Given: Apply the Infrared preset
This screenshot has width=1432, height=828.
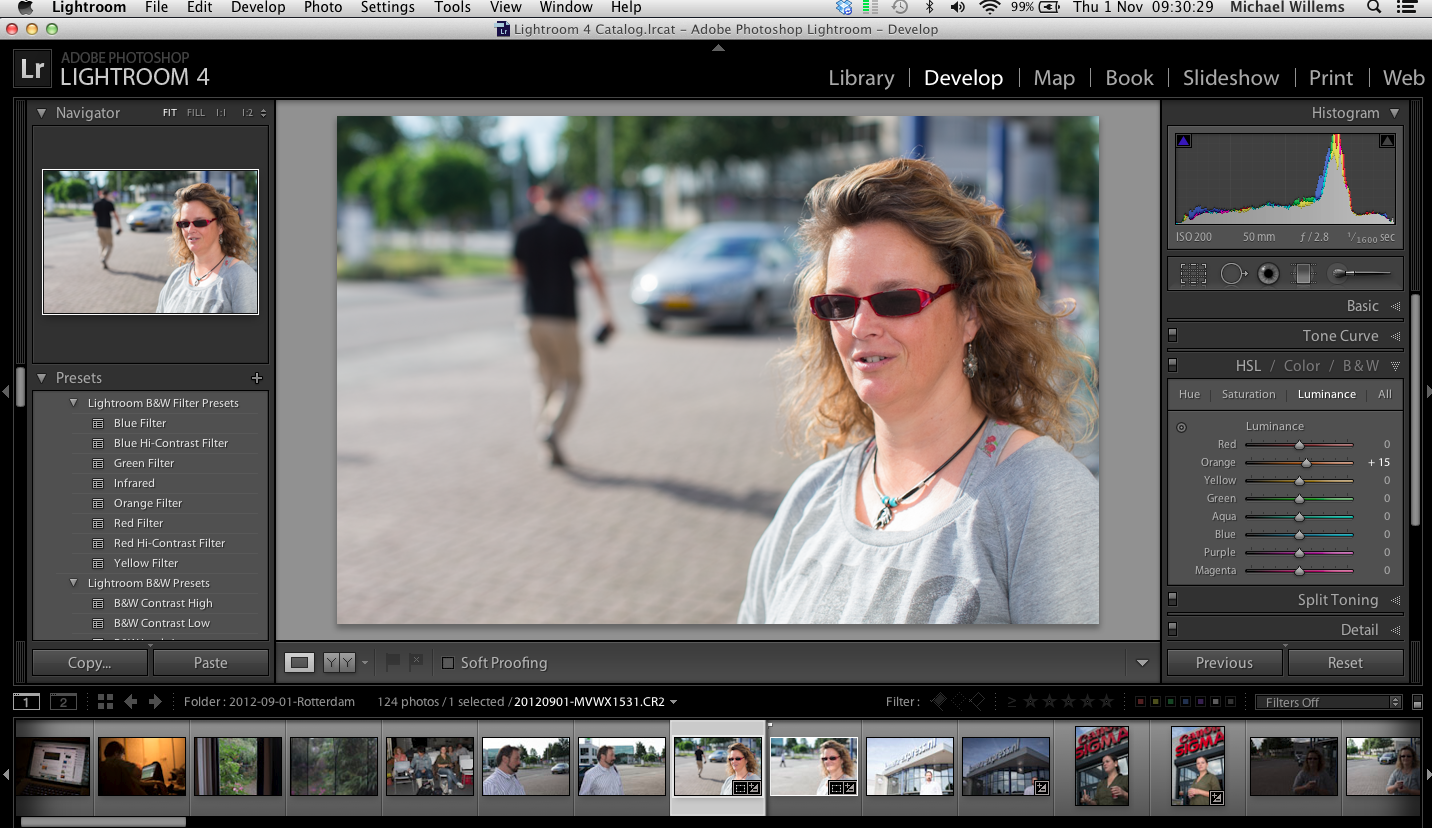Looking at the screenshot, I should tap(134, 483).
